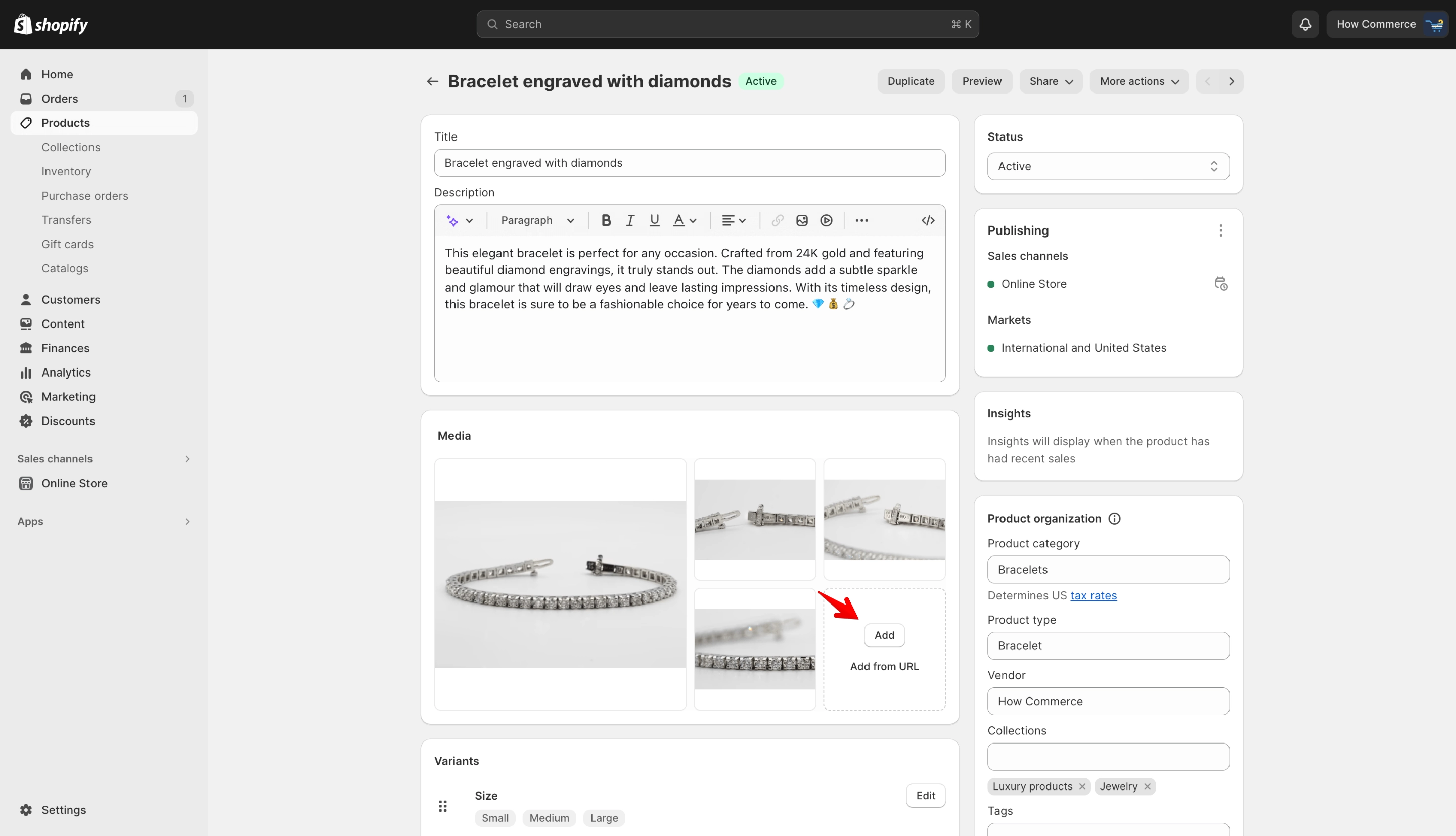
Task: Go to the next product arrow
Action: tap(1231, 81)
